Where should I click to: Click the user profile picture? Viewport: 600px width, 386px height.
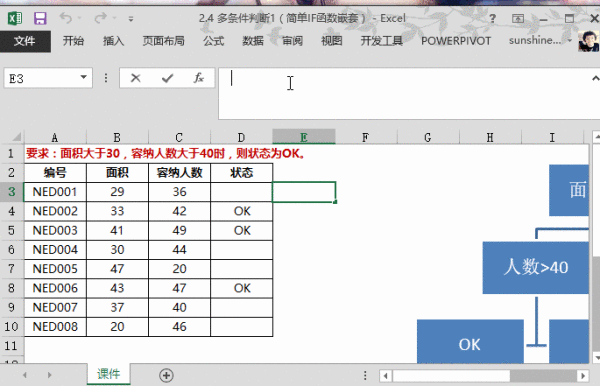pyautogui.click(x=589, y=41)
